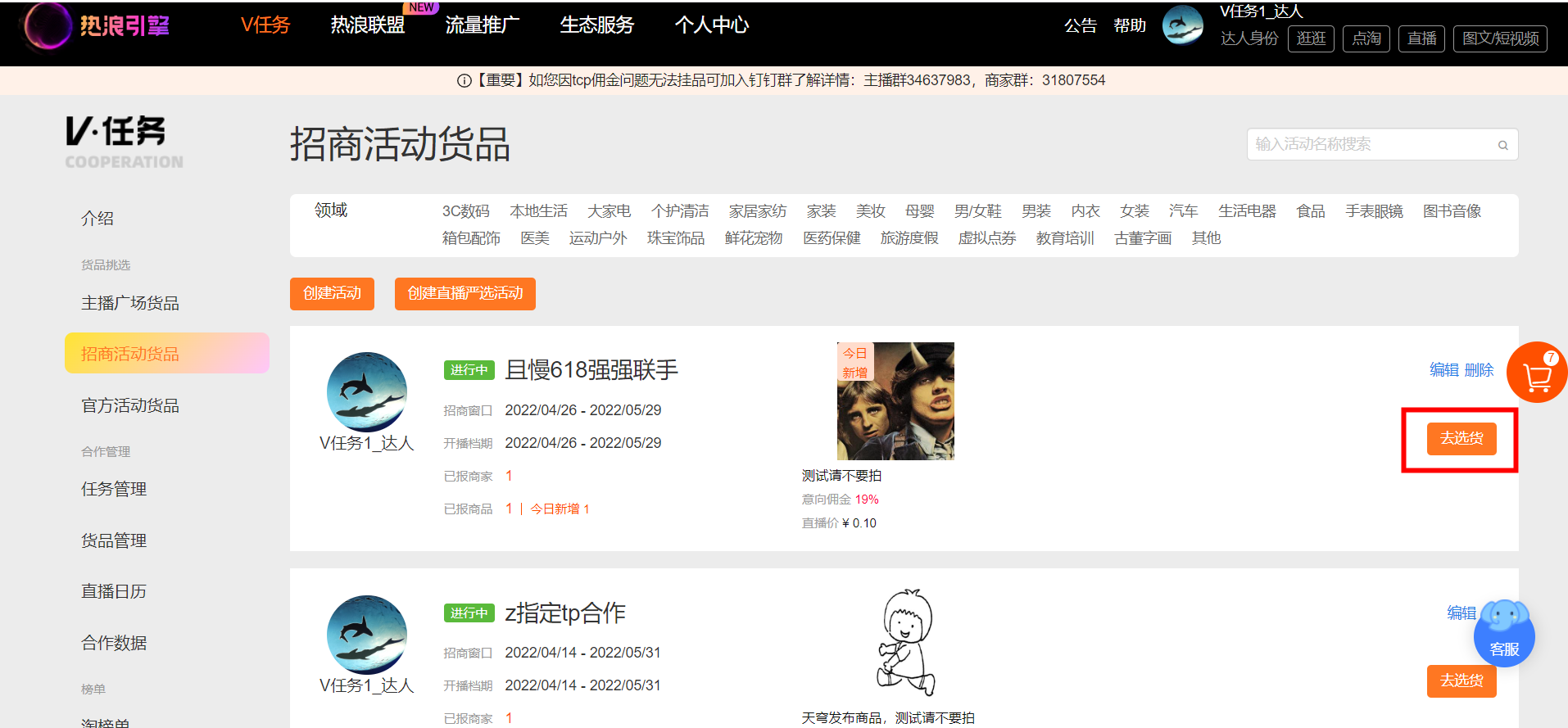Filter by 生活电器 category
The width and height of the screenshot is (1568, 728).
tap(1247, 211)
